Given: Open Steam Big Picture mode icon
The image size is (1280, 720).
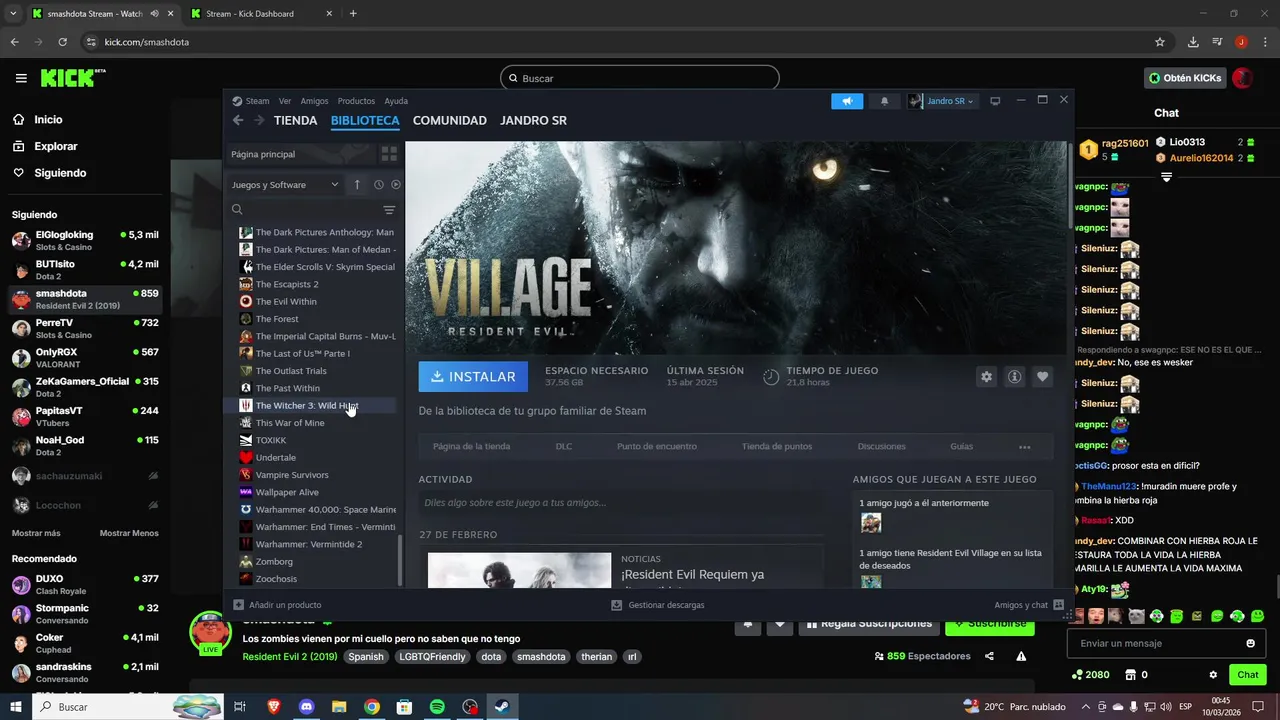Looking at the screenshot, I should pyautogui.click(x=995, y=101).
